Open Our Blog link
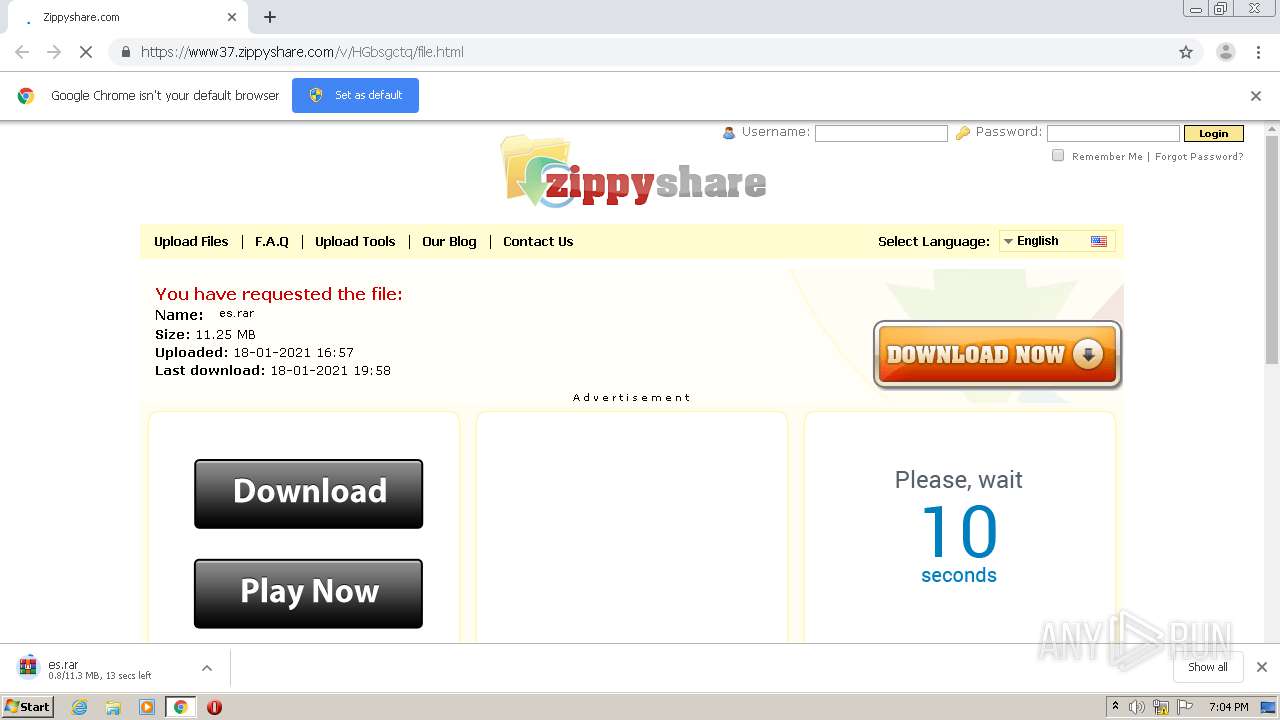This screenshot has width=1280, height=720. click(449, 241)
